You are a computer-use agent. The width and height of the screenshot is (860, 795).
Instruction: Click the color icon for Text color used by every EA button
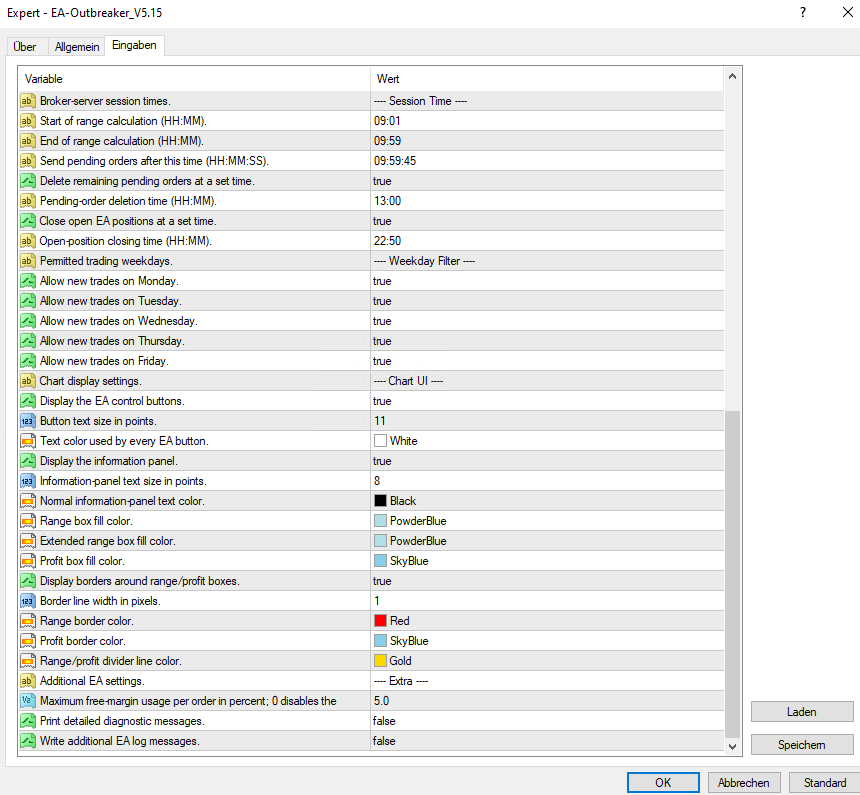27,441
